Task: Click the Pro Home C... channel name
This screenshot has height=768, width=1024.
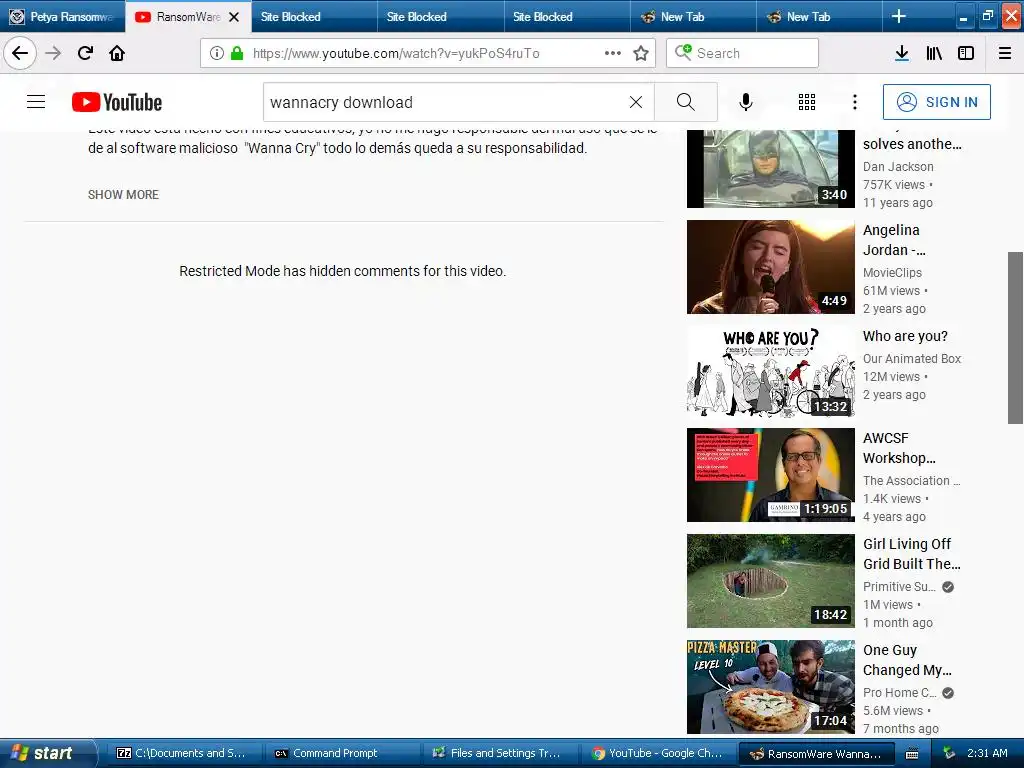Action: click(899, 692)
